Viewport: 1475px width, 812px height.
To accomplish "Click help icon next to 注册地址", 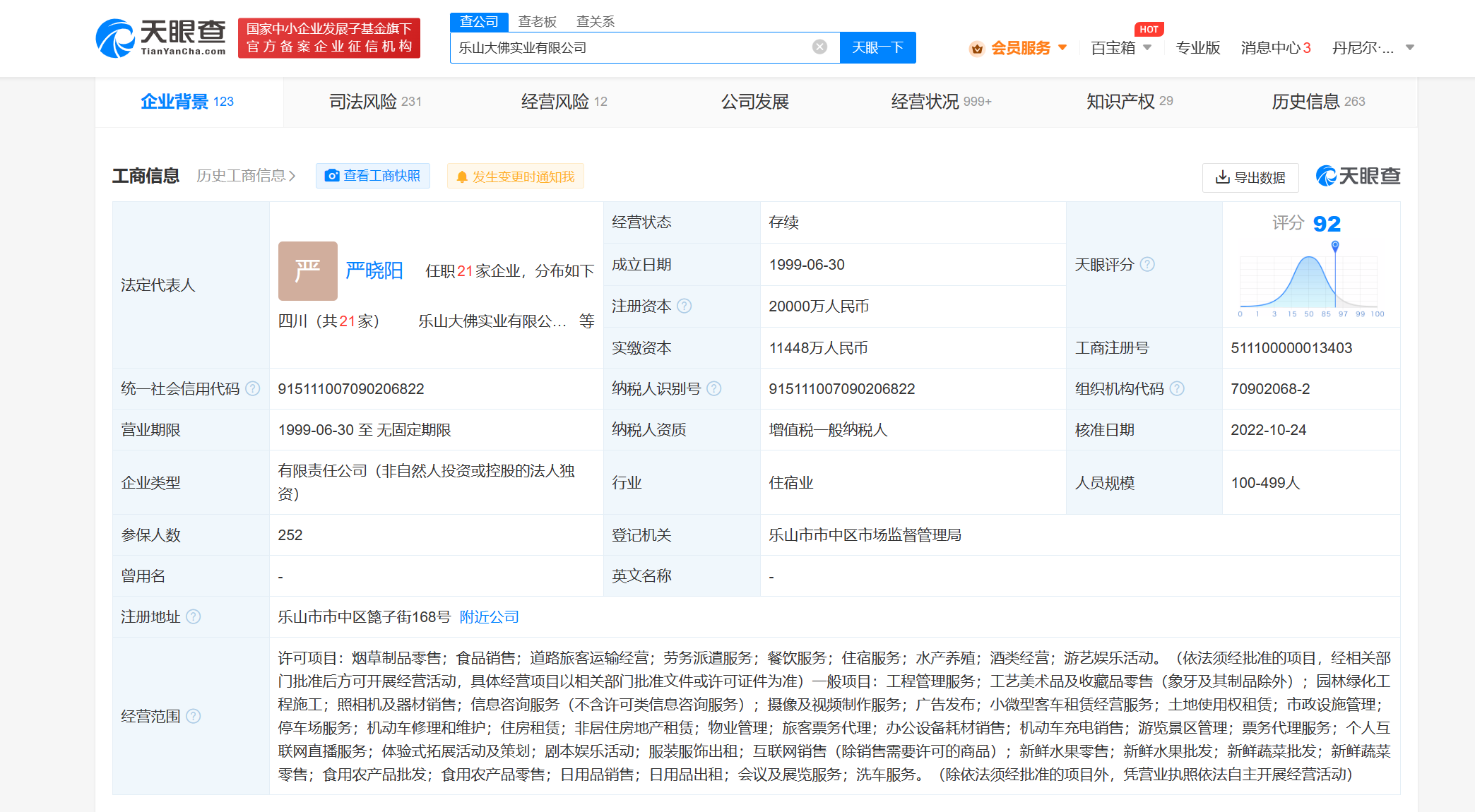I will [x=193, y=616].
